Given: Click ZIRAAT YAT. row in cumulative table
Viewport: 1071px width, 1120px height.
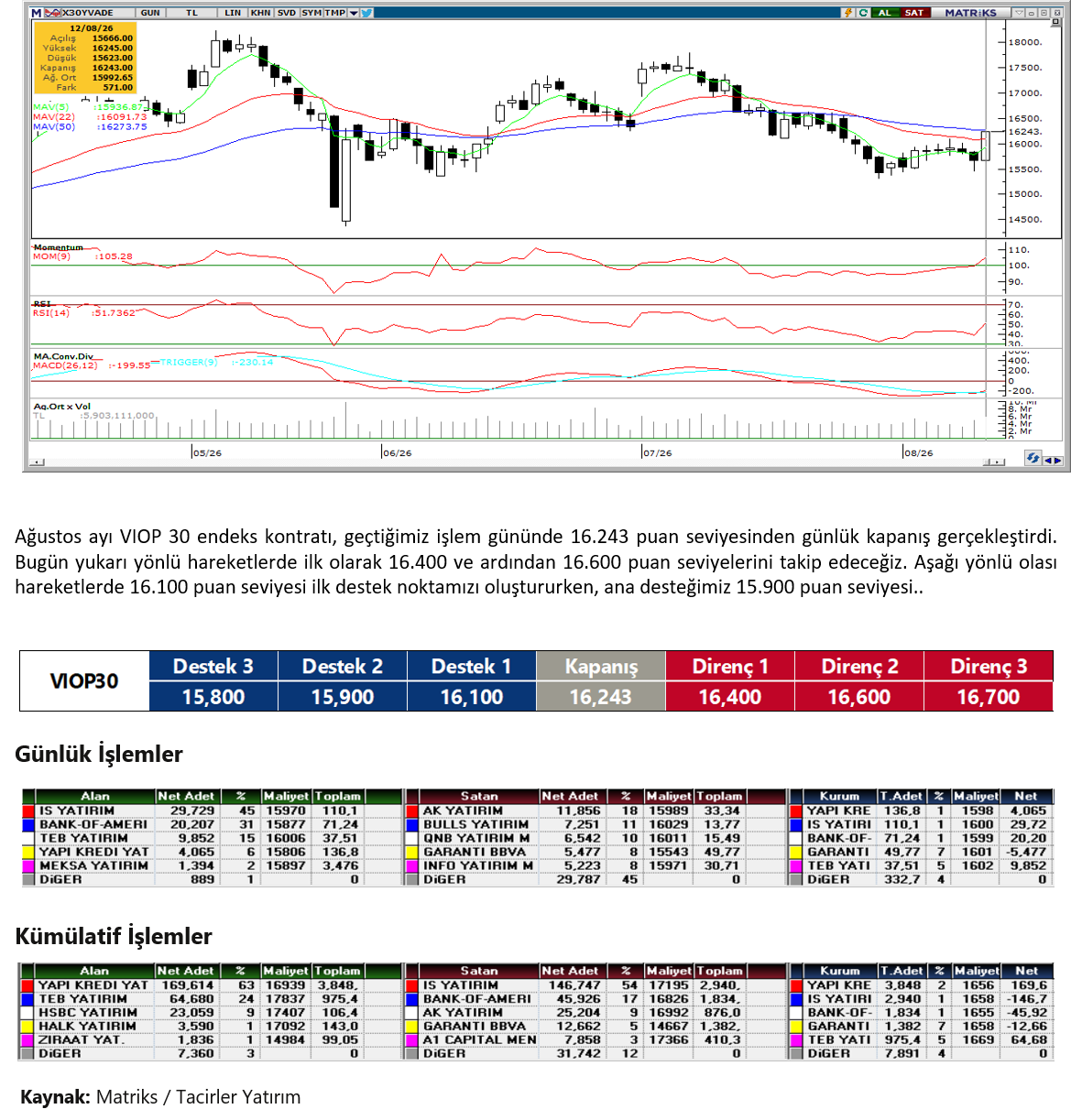Looking at the screenshot, I should click(212, 1040).
